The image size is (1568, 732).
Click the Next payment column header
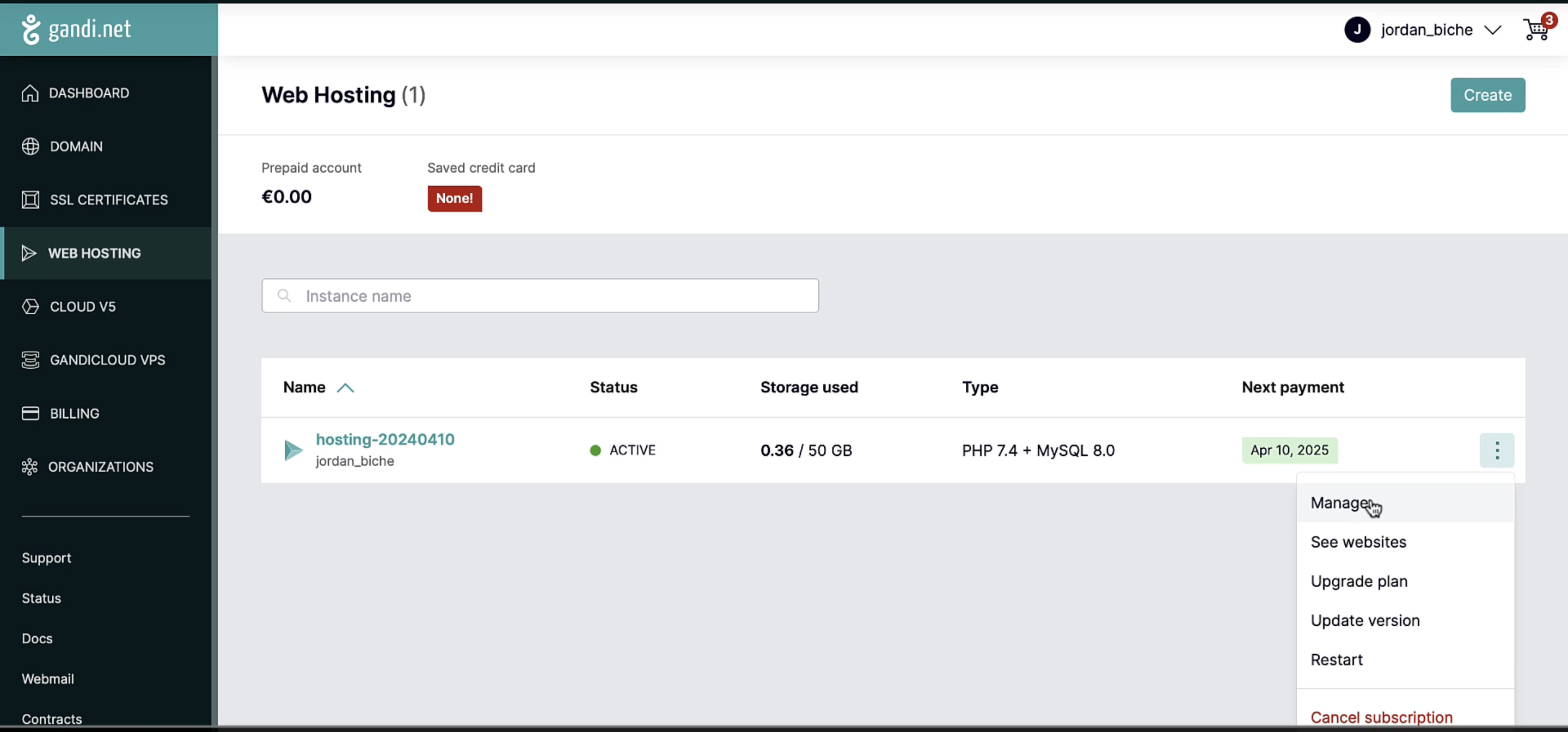pos(1293,387)
